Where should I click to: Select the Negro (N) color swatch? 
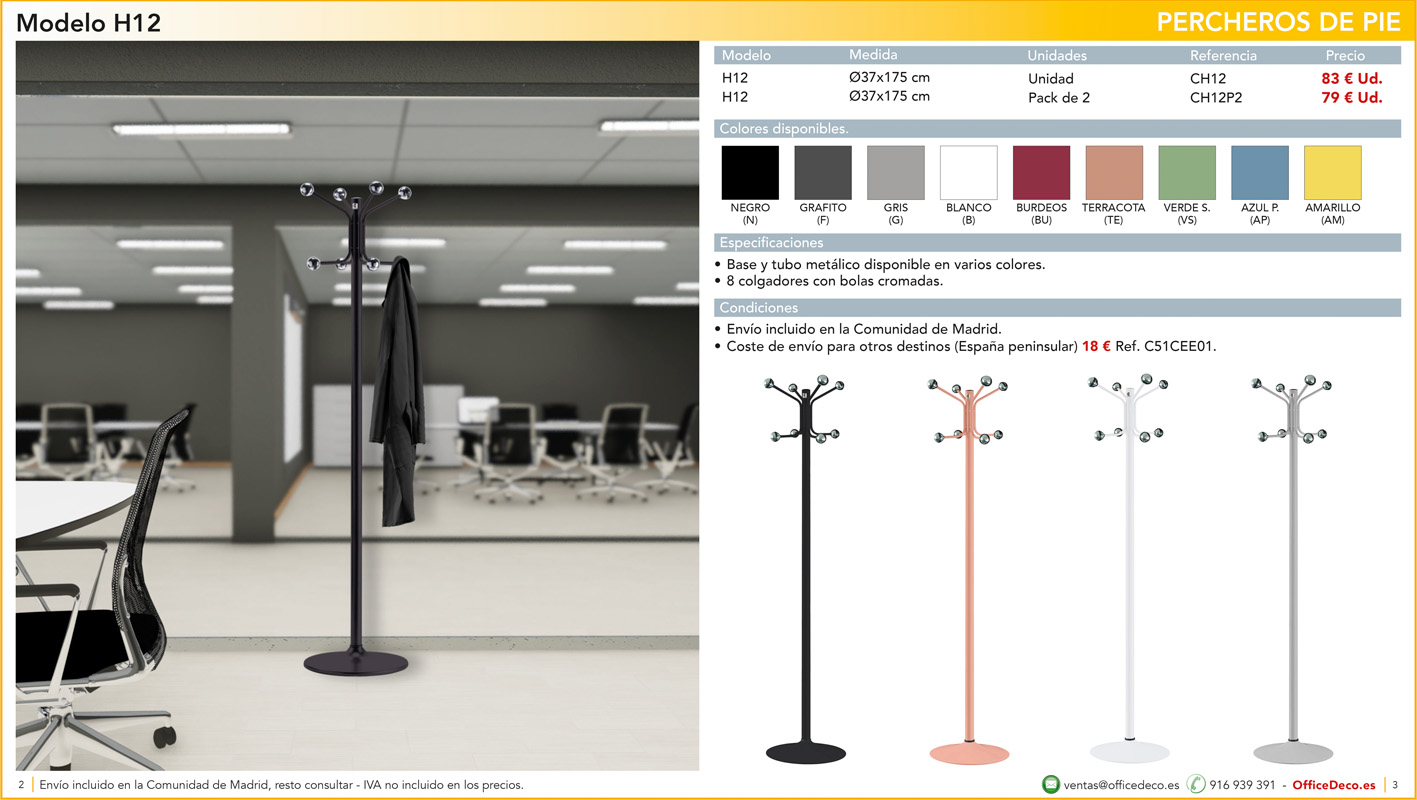pos(750,173)
